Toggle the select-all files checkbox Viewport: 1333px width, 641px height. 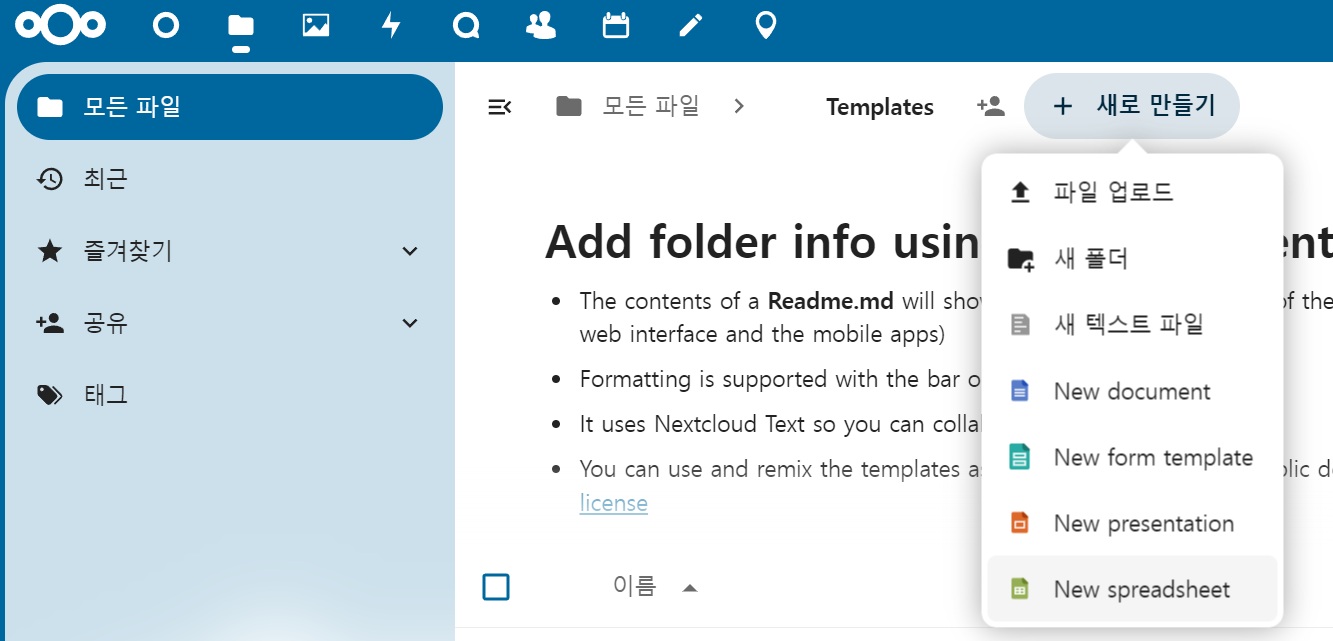click(496, 587)
